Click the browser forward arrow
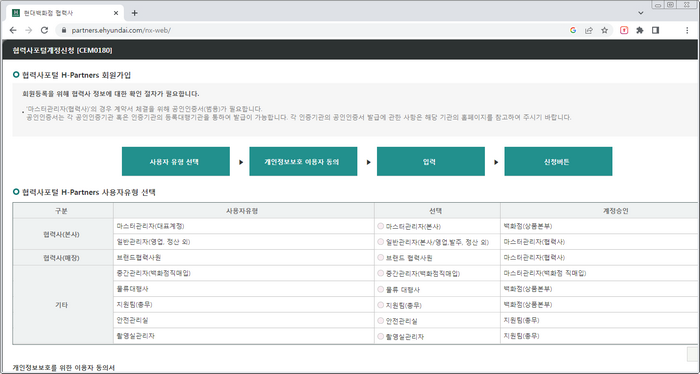Image resolution: width=700 pixels, height=374 pixels. pos(29,30)
